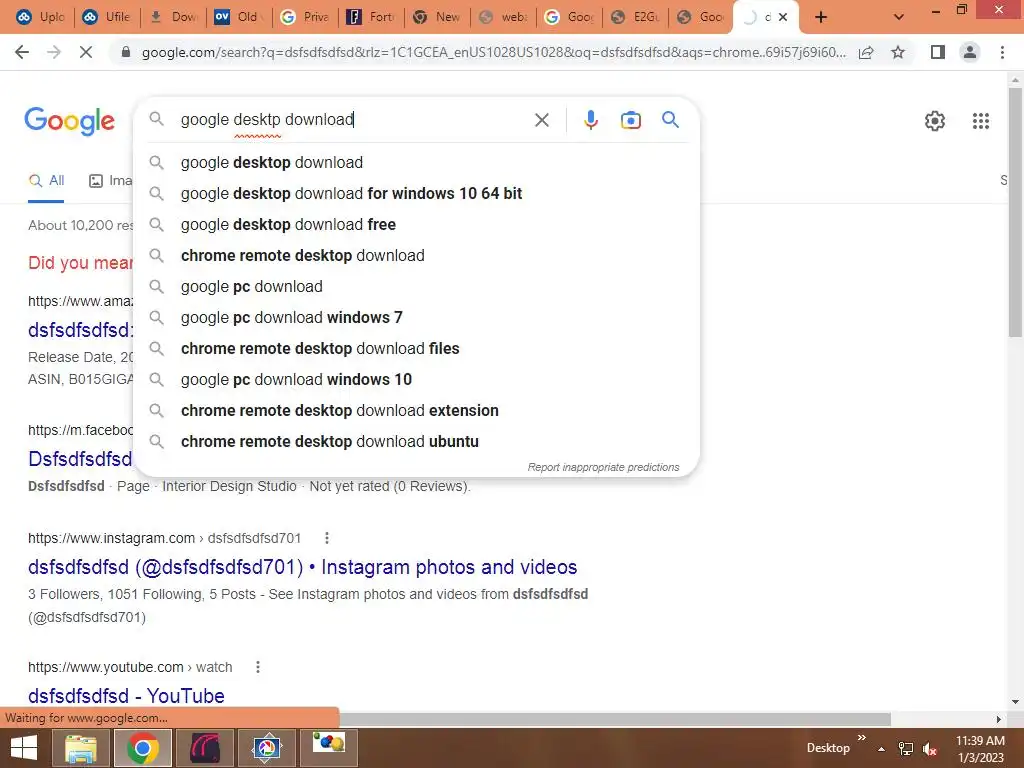Screen dimensions: 1024x768
Task: Switch to the Ufile tab
Action: (x=106, y=17)
